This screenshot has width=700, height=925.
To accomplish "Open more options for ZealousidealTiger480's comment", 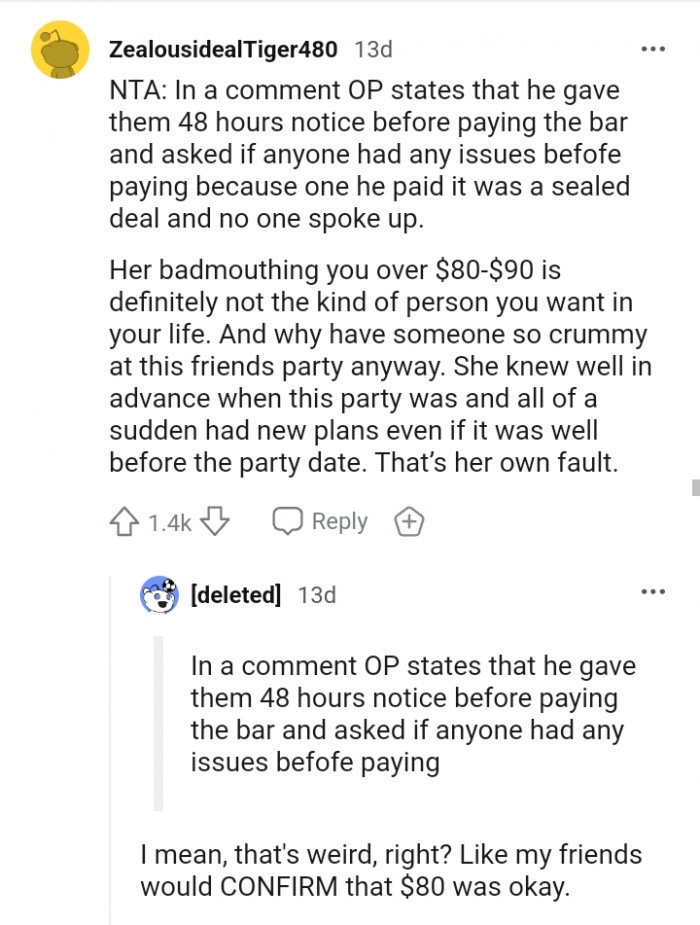I will pyautogui.click(x=653, y=48).
